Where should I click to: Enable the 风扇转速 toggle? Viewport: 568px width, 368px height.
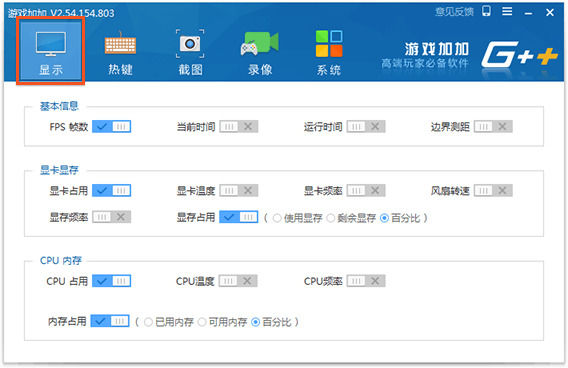pyautogui.click(x=493, y=191)
